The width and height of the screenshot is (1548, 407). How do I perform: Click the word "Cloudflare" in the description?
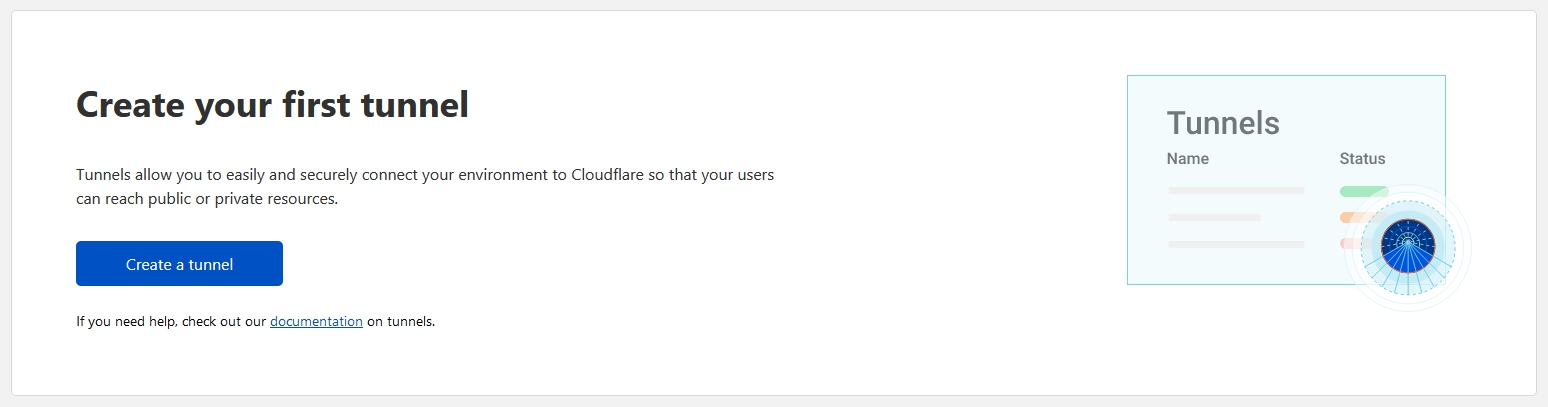[x=610, y=175]
